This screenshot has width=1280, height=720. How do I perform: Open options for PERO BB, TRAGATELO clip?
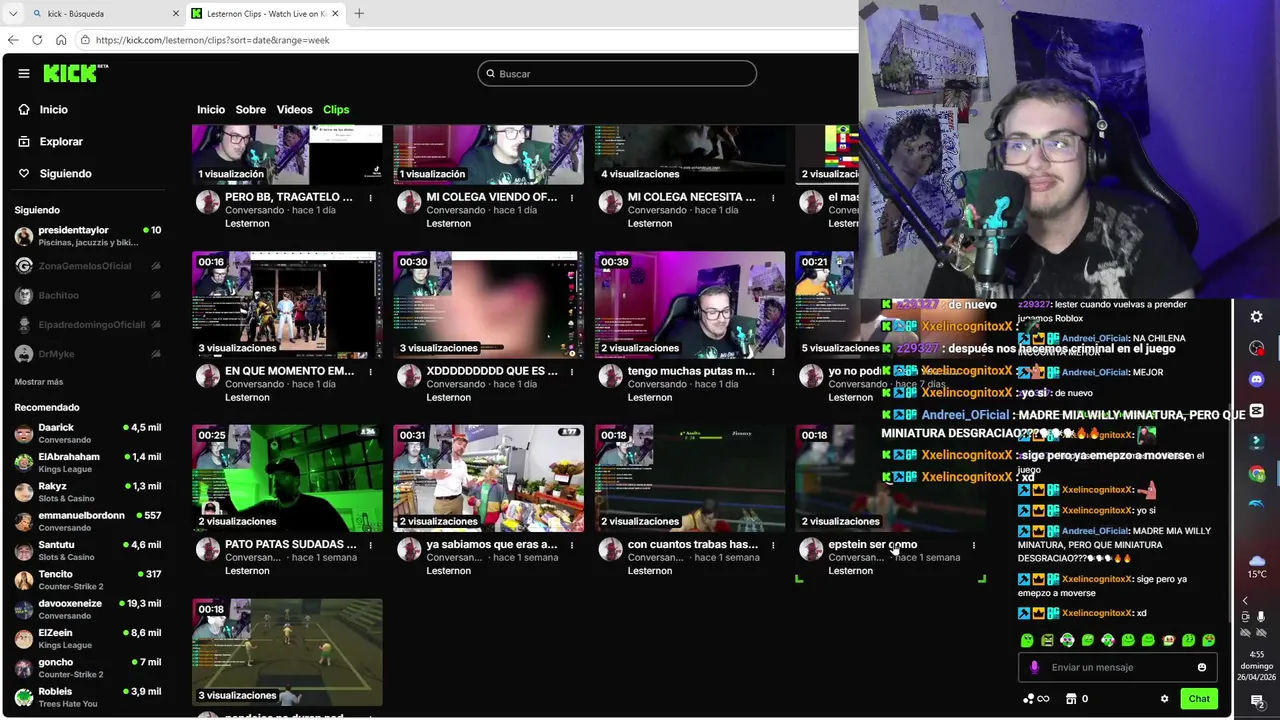pyautogui.click(x=371, y=198)
